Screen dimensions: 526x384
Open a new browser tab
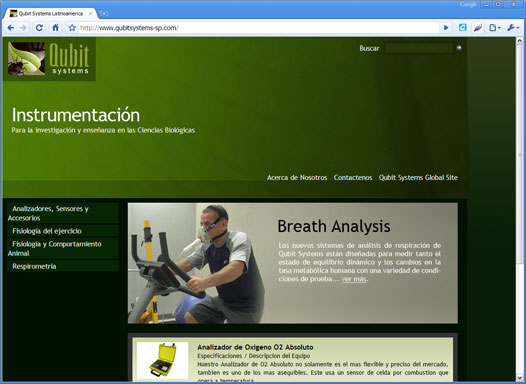click(x=104, y=13)
